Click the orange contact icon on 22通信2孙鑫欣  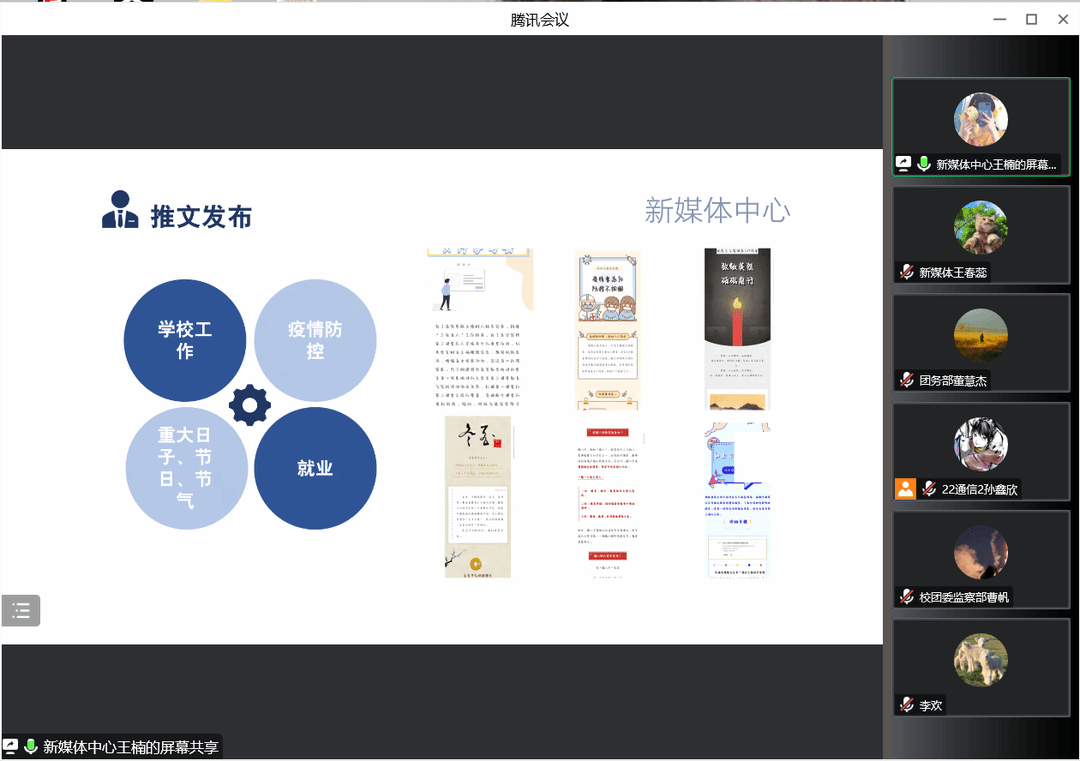[x=905, y=489]
